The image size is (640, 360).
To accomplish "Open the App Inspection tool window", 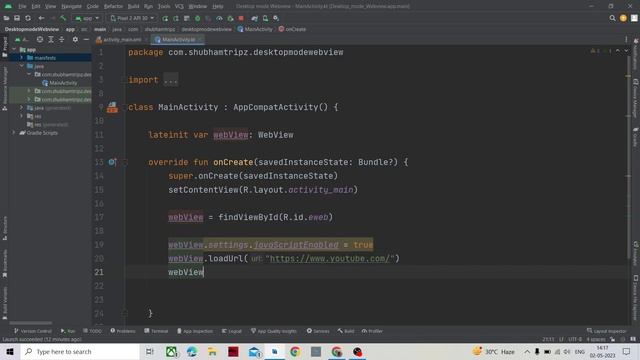I will 195,331.
